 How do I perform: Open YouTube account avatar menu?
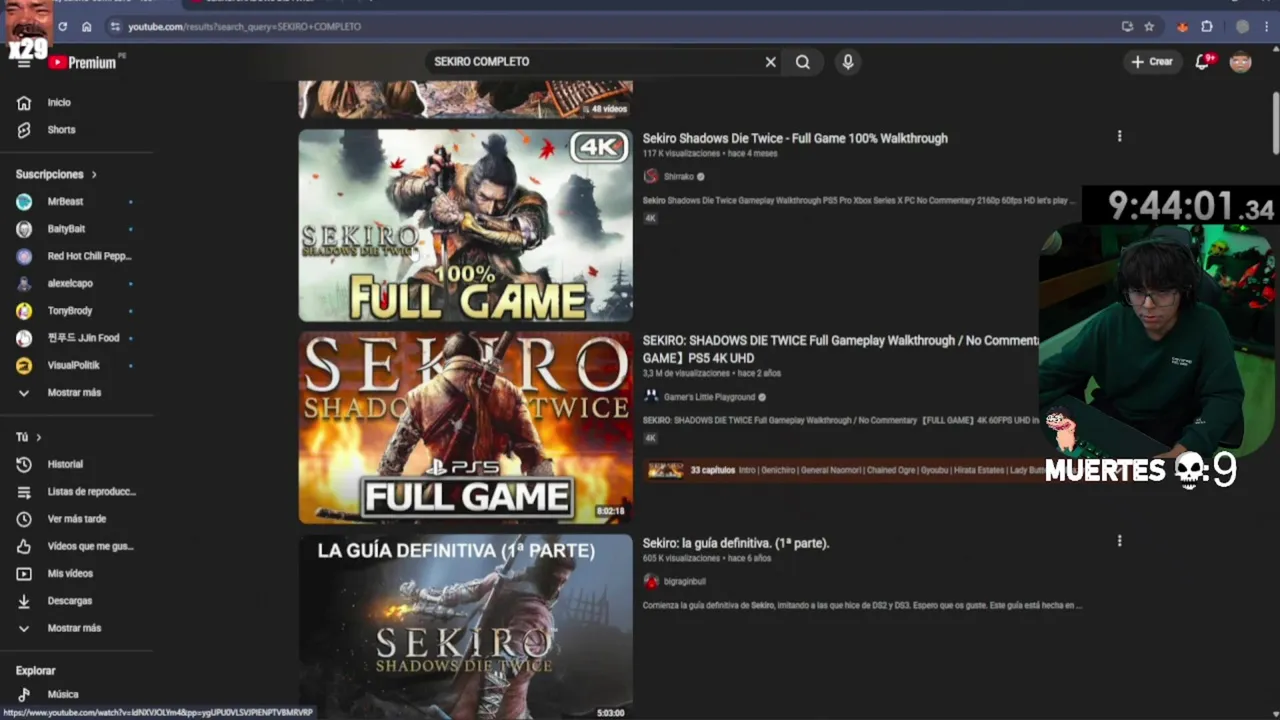click(x=1240, y=62)
